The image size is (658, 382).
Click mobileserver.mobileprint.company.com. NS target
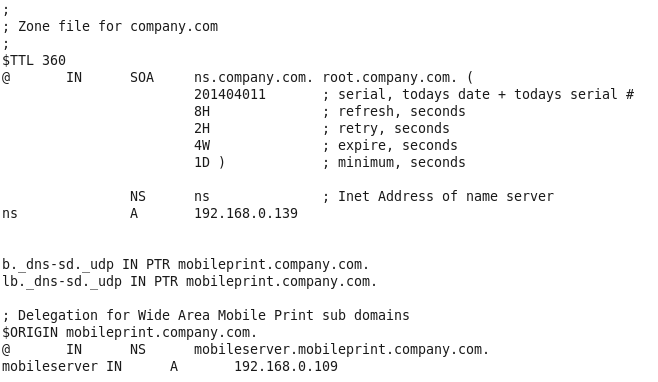[342, 350]
